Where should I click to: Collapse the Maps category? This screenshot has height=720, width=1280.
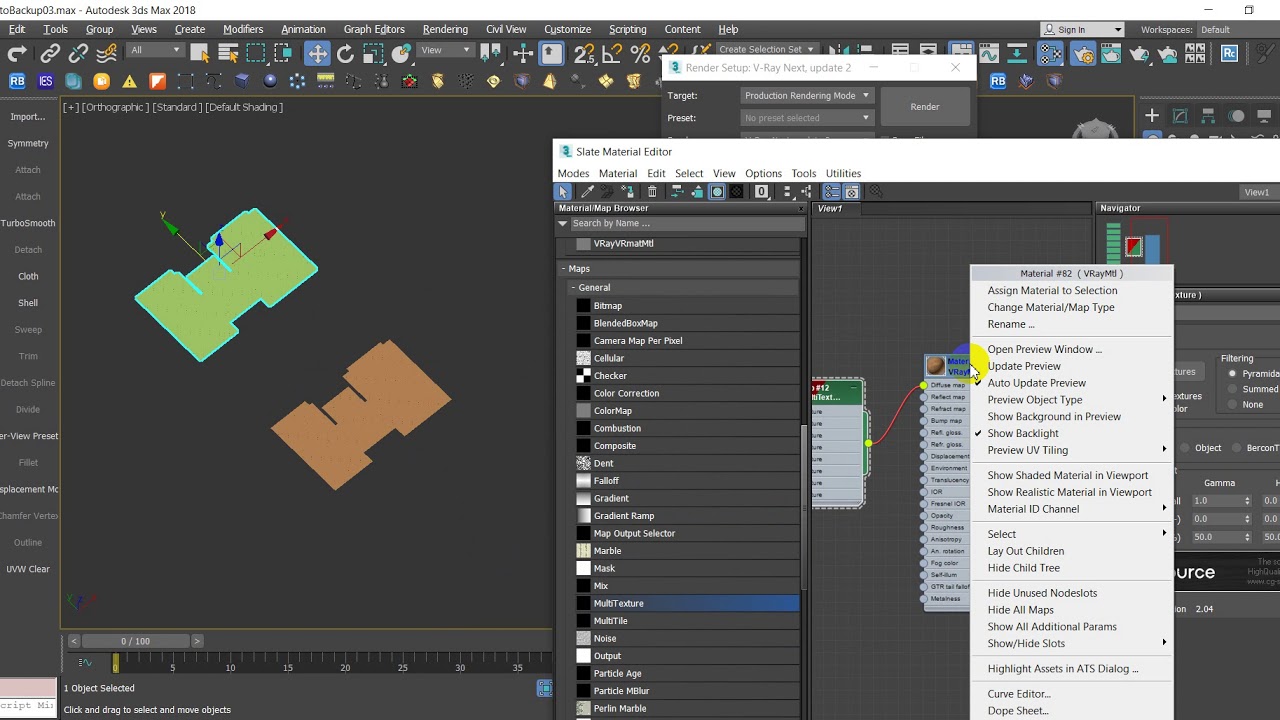[x=563, y=269]
